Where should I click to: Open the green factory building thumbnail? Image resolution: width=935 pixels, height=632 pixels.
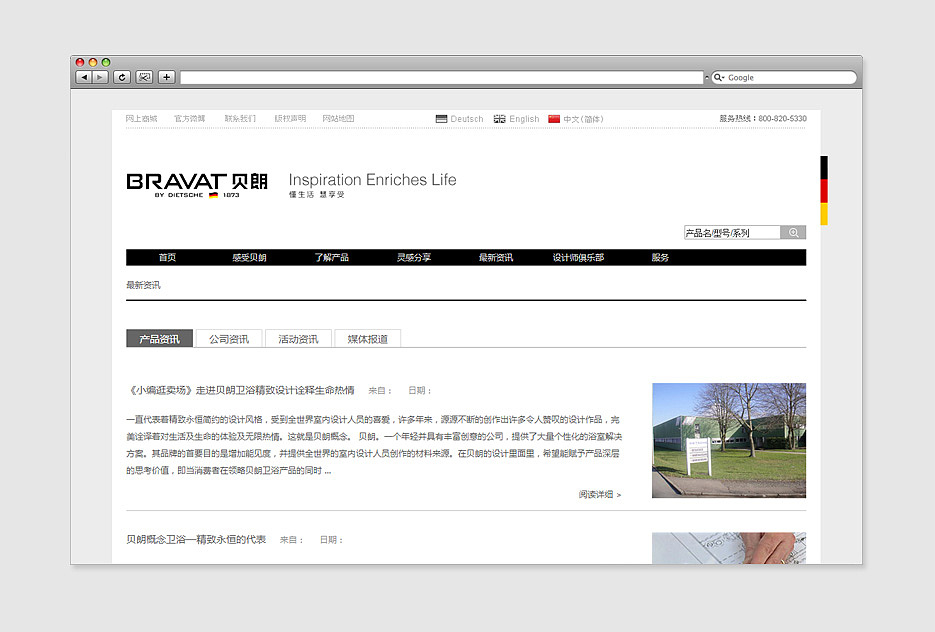point(729,440)
